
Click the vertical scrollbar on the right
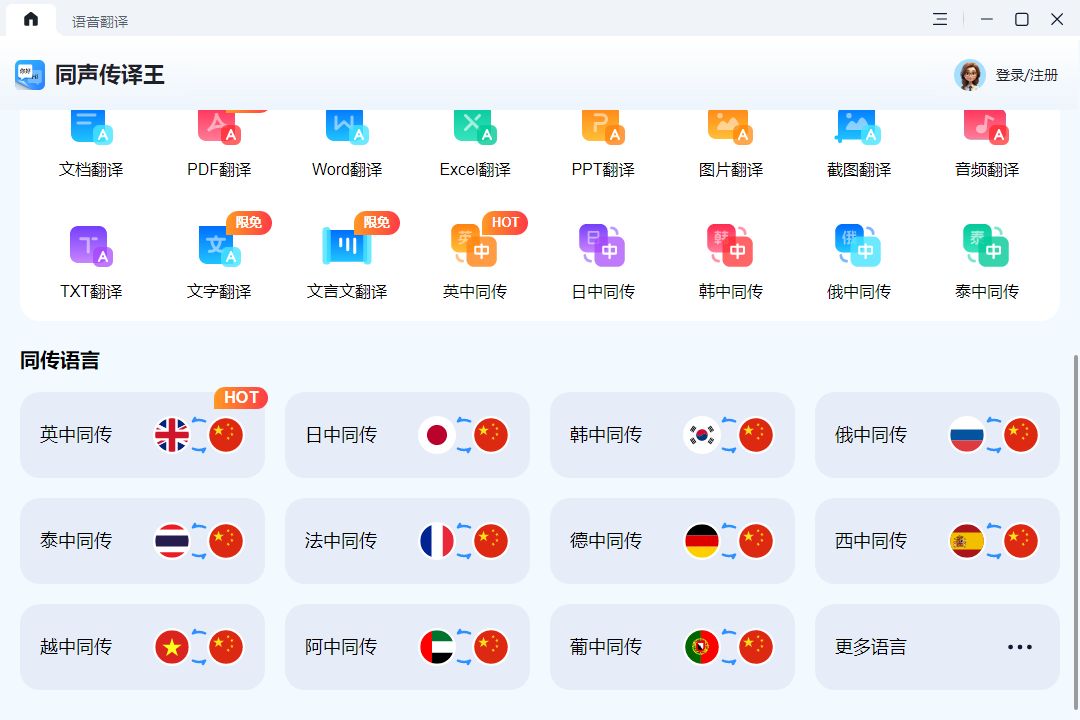tap(1076, 531)
